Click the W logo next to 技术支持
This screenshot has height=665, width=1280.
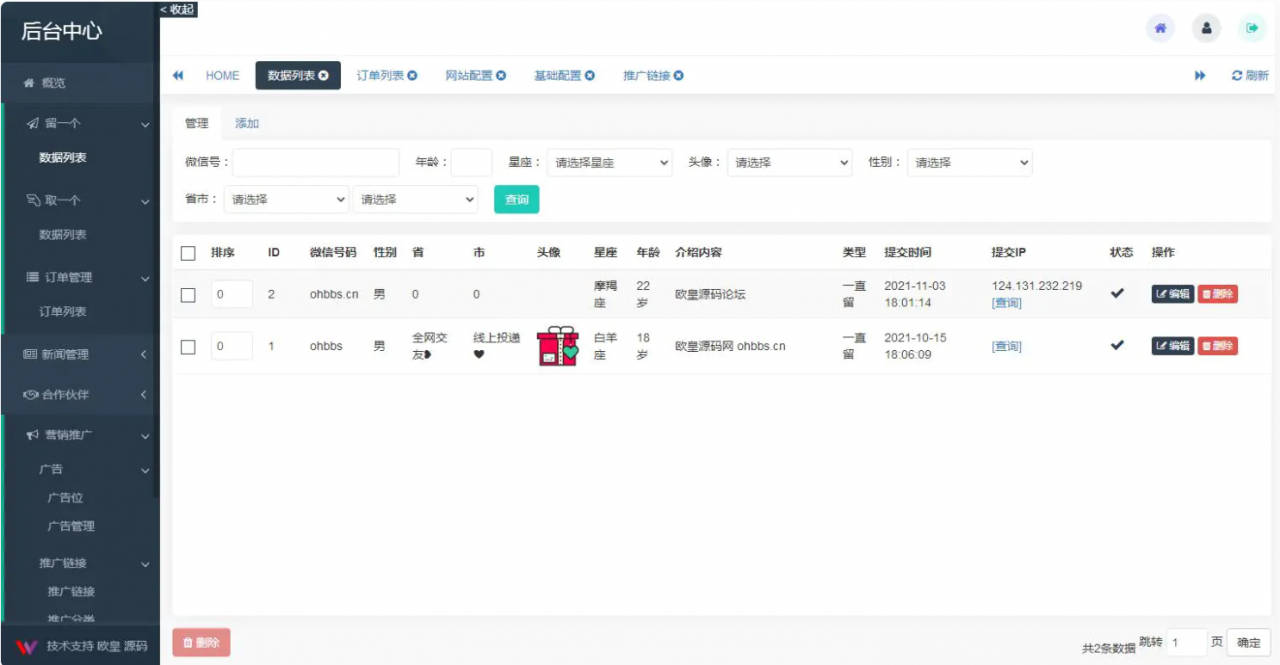(26, 647)
